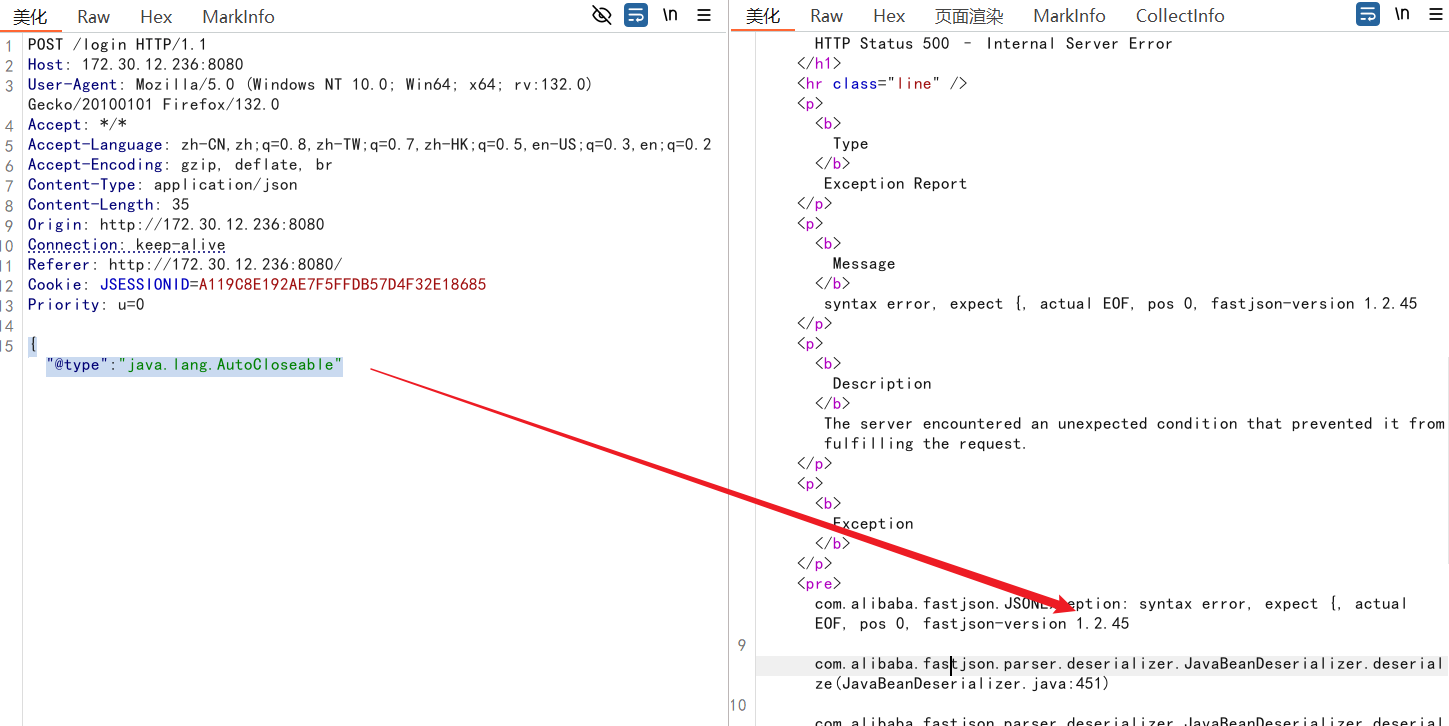Click the Accept-Language header line
Screen dimensions: 1449x726
coord(370,144)
